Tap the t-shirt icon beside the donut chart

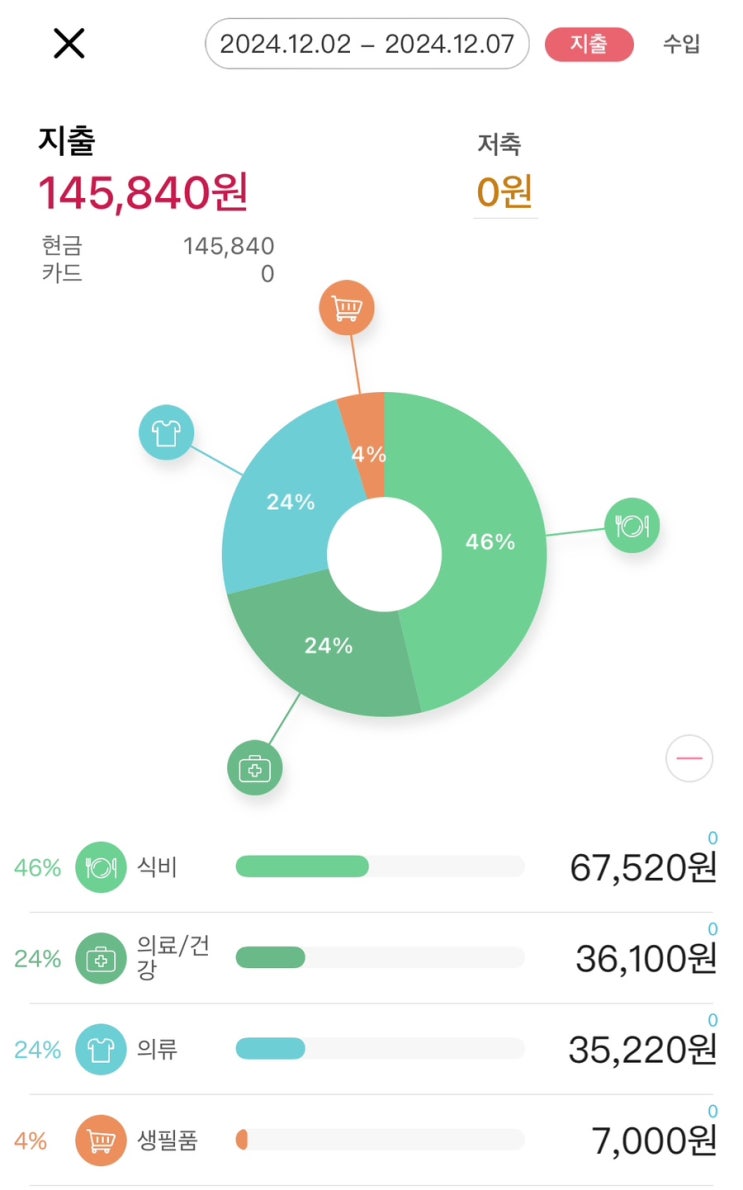coord(166,433)
